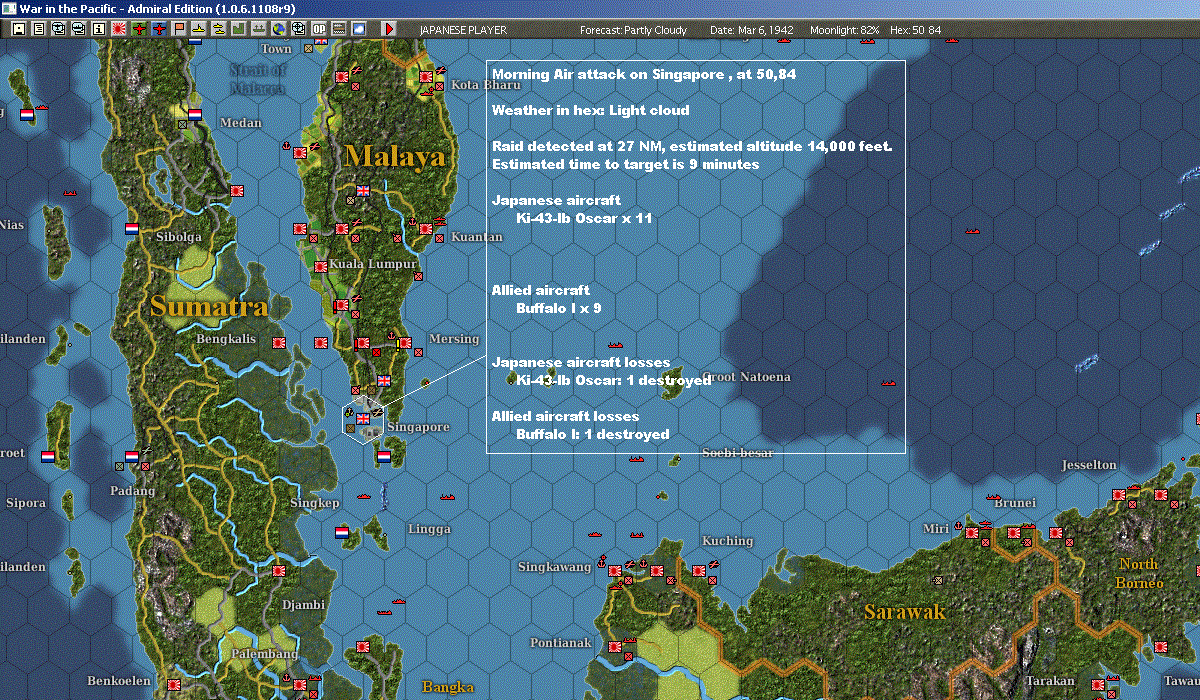Select the Japanese flag base next to Kuantan
Image resolution: width=1200 pixels, height=700 pixels.
(427, 229)
